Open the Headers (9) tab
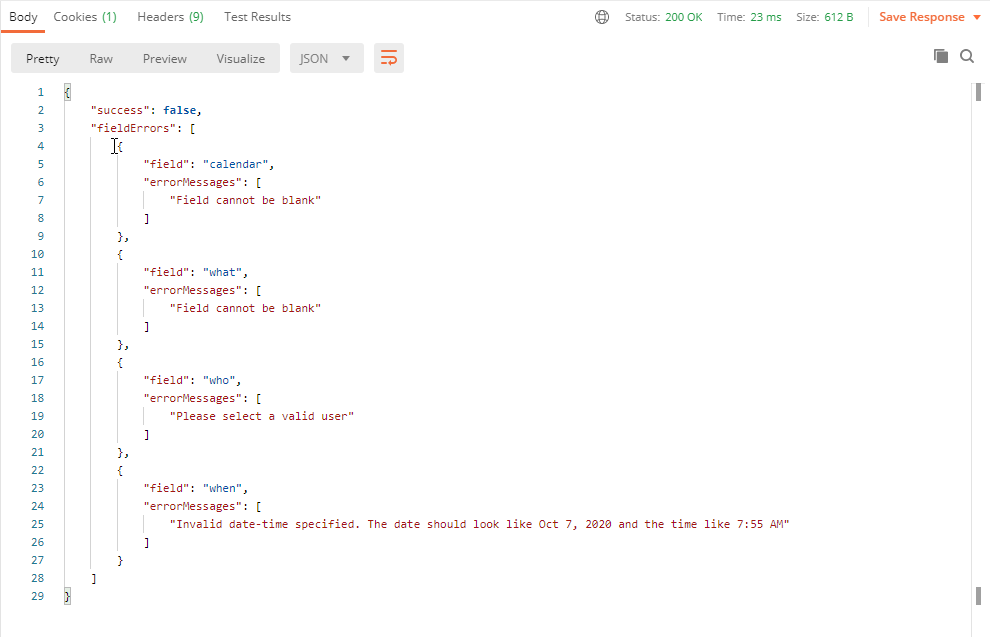The height and width of the screenshot is (637, 990). point(170,17)
